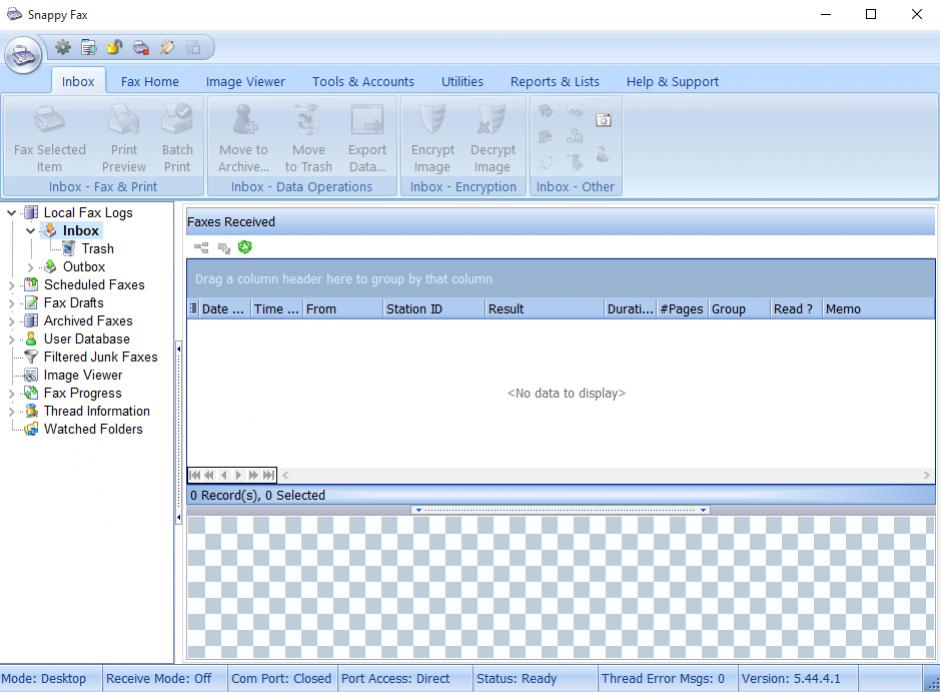The height and width of the screenshot is (692, 940).
Task: Click the Memo column header
Action: pyautogui.click(x=878, y=309)
